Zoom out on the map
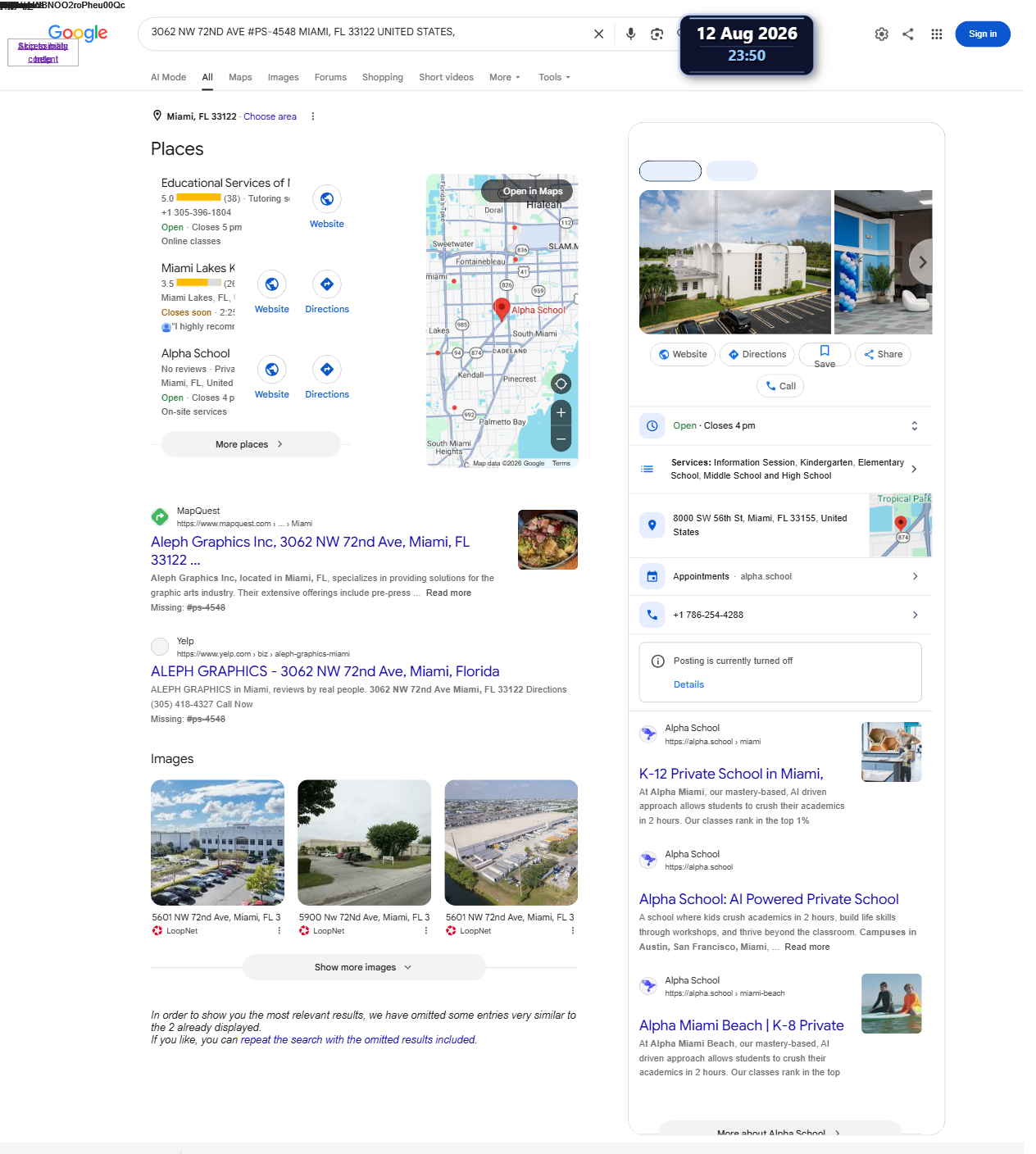 [561, 439]
